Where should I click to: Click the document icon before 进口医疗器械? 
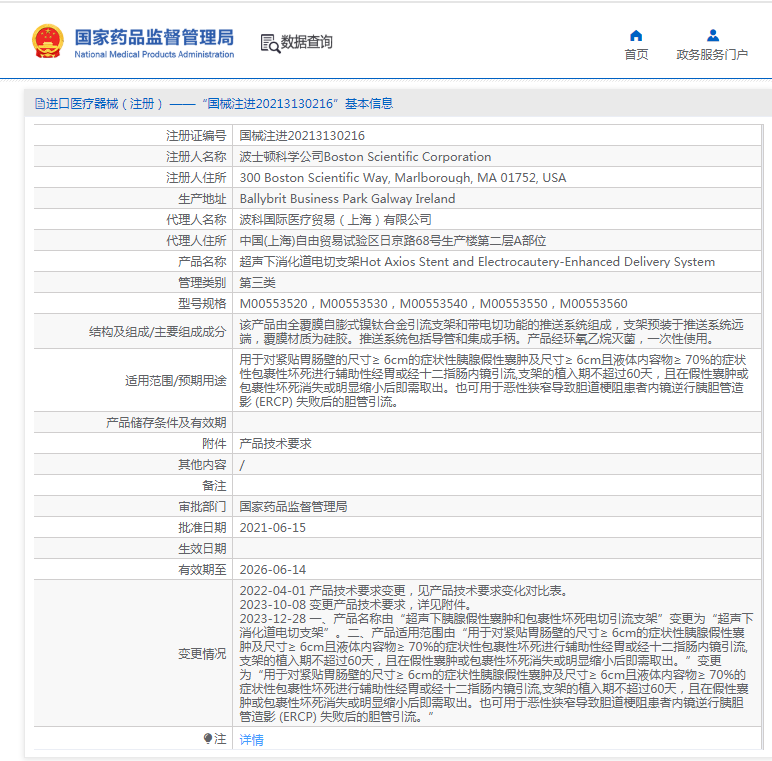pos(40,103)
